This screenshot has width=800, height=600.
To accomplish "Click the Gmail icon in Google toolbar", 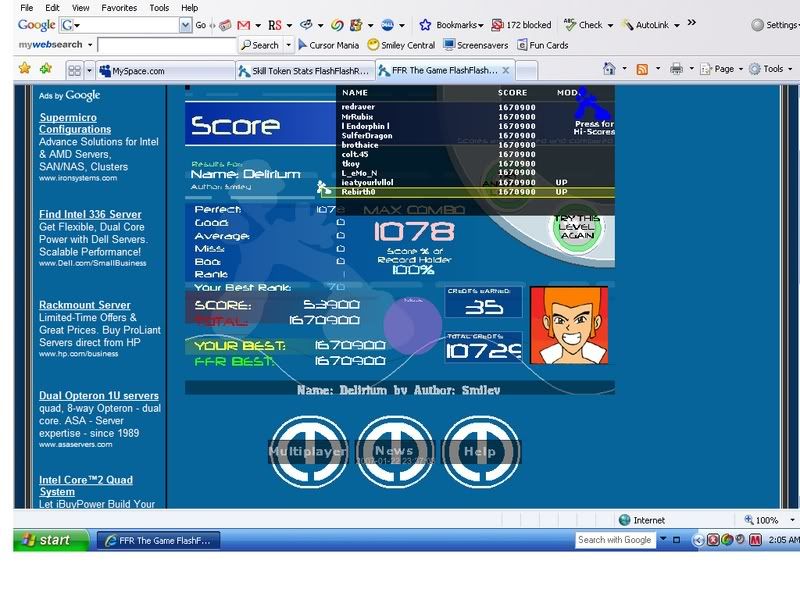I will click(x=243, y=25).
